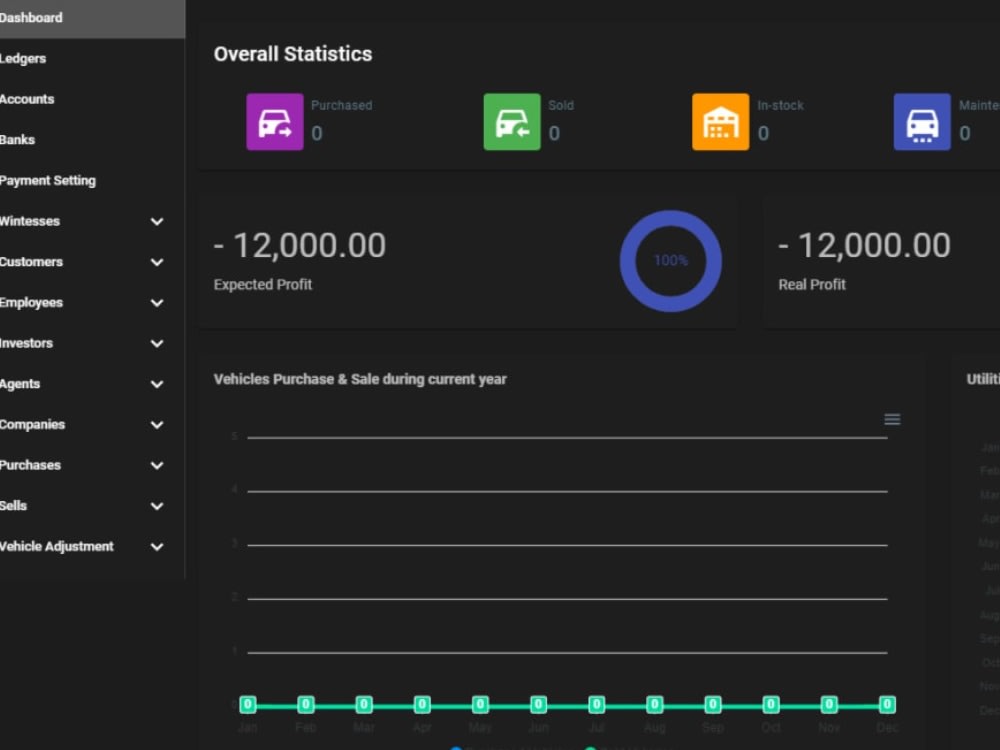
Task: Click the Jul data point marker
Action: pos(596,705)
